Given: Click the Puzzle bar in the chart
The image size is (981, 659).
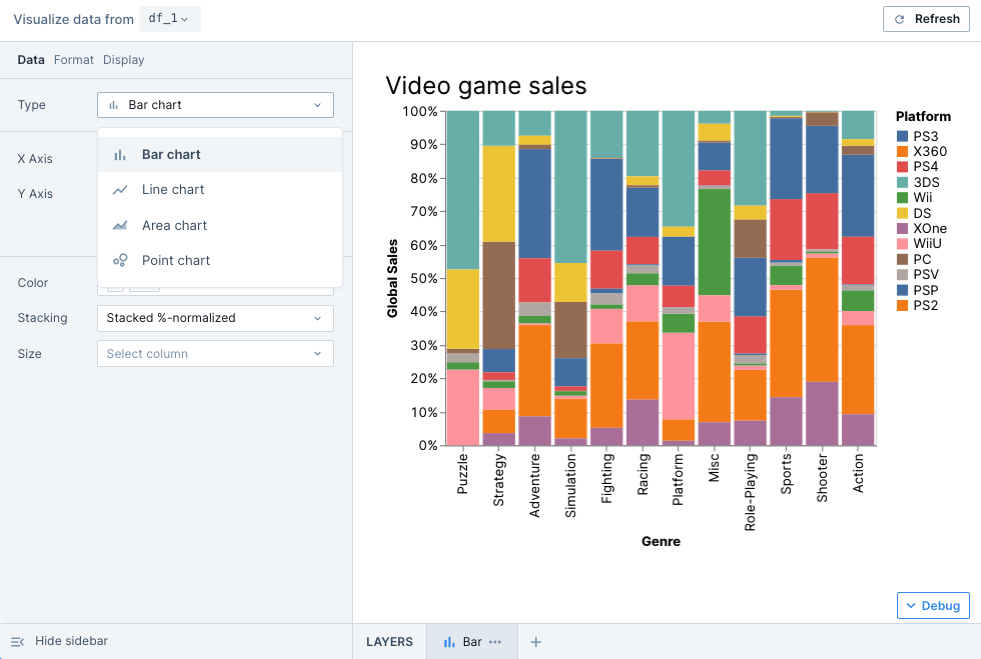Looking at the screenshot, I should coord(462,278).
